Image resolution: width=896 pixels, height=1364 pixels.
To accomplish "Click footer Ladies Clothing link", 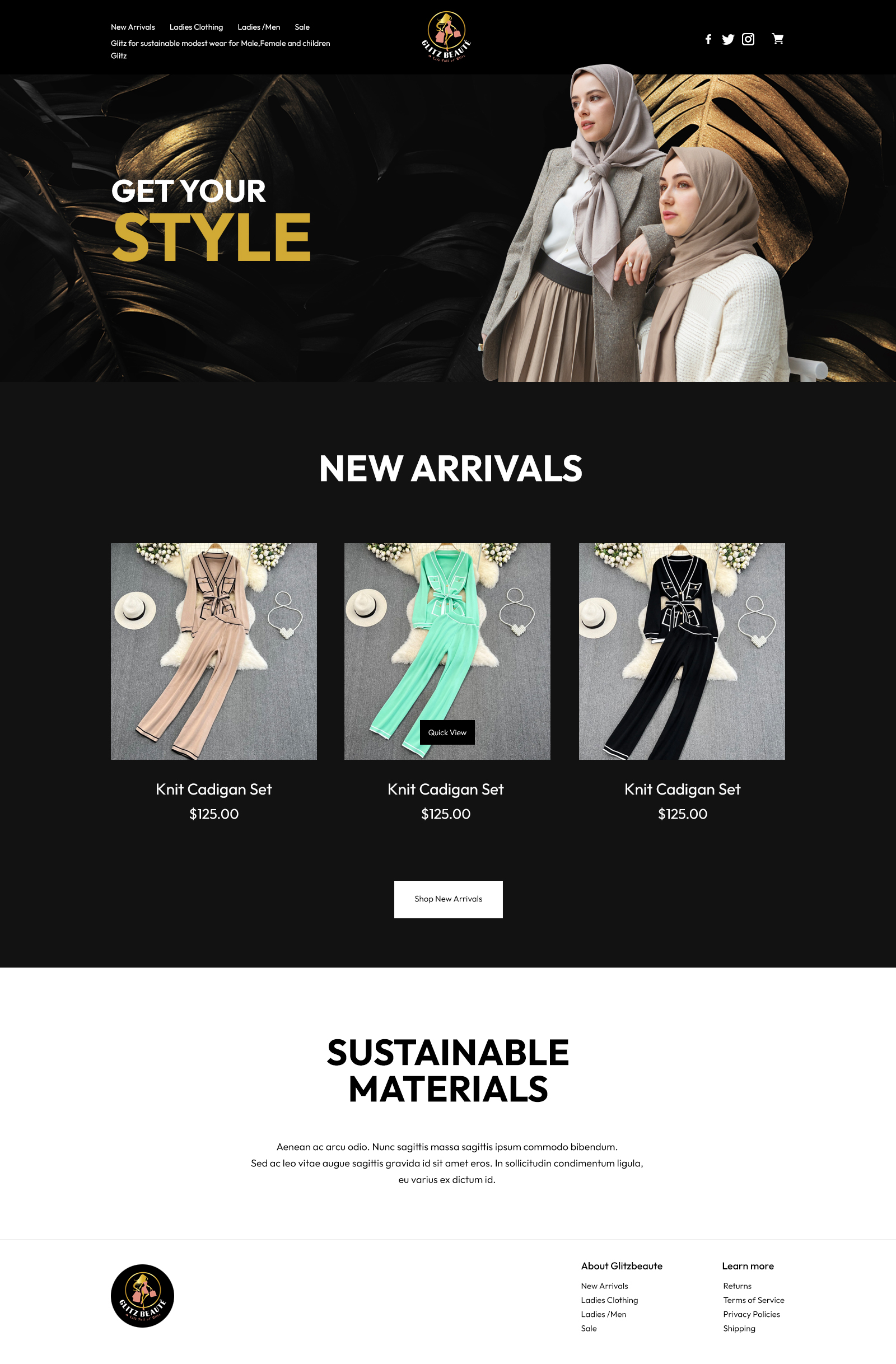I will tap(609, 1300).
